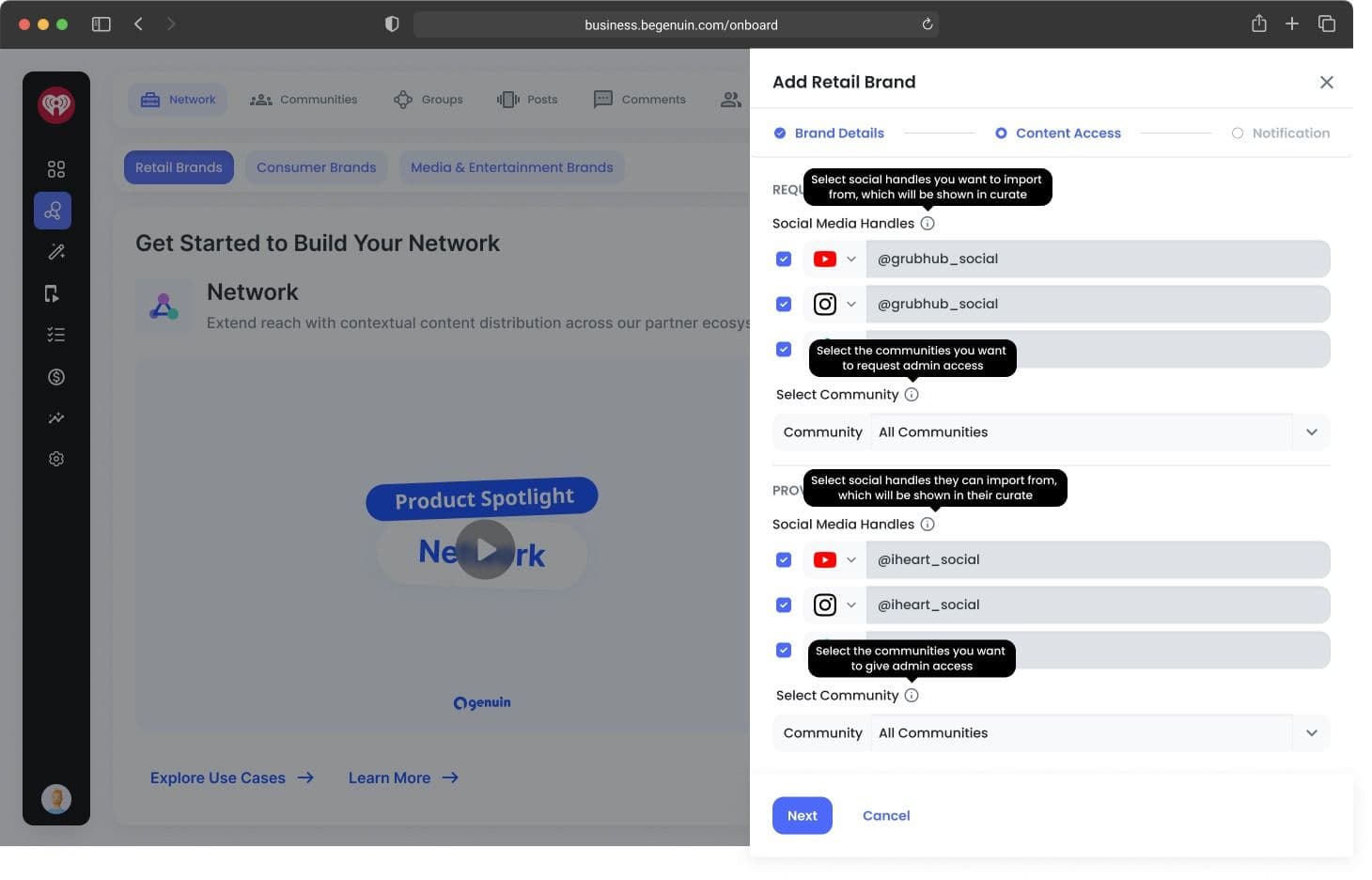Jump to the Notification step
The image size is (1372, 880).
click(1281, 134)
